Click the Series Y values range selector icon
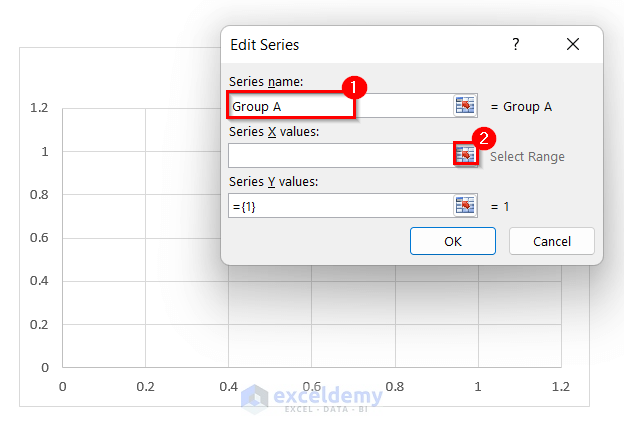 [465, 205]
